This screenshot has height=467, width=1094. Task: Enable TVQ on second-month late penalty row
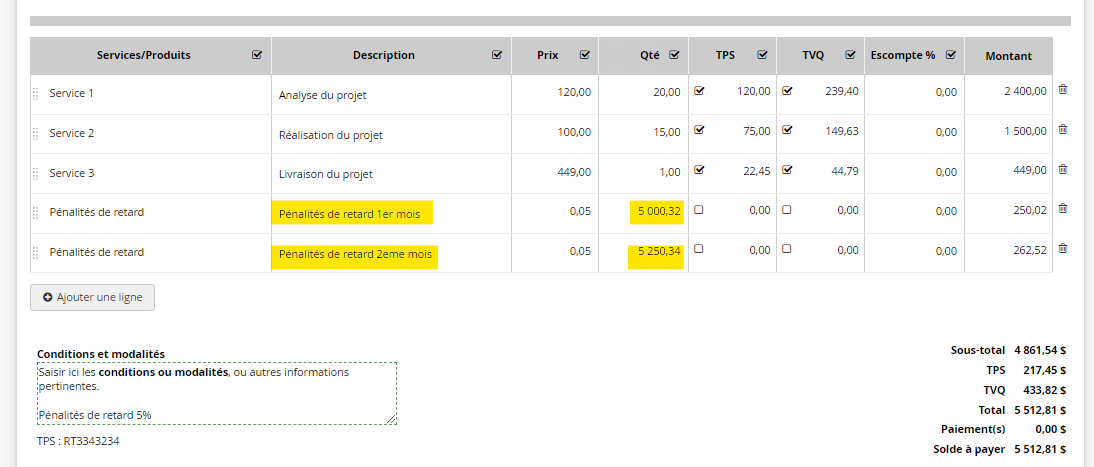pos(787,250)
